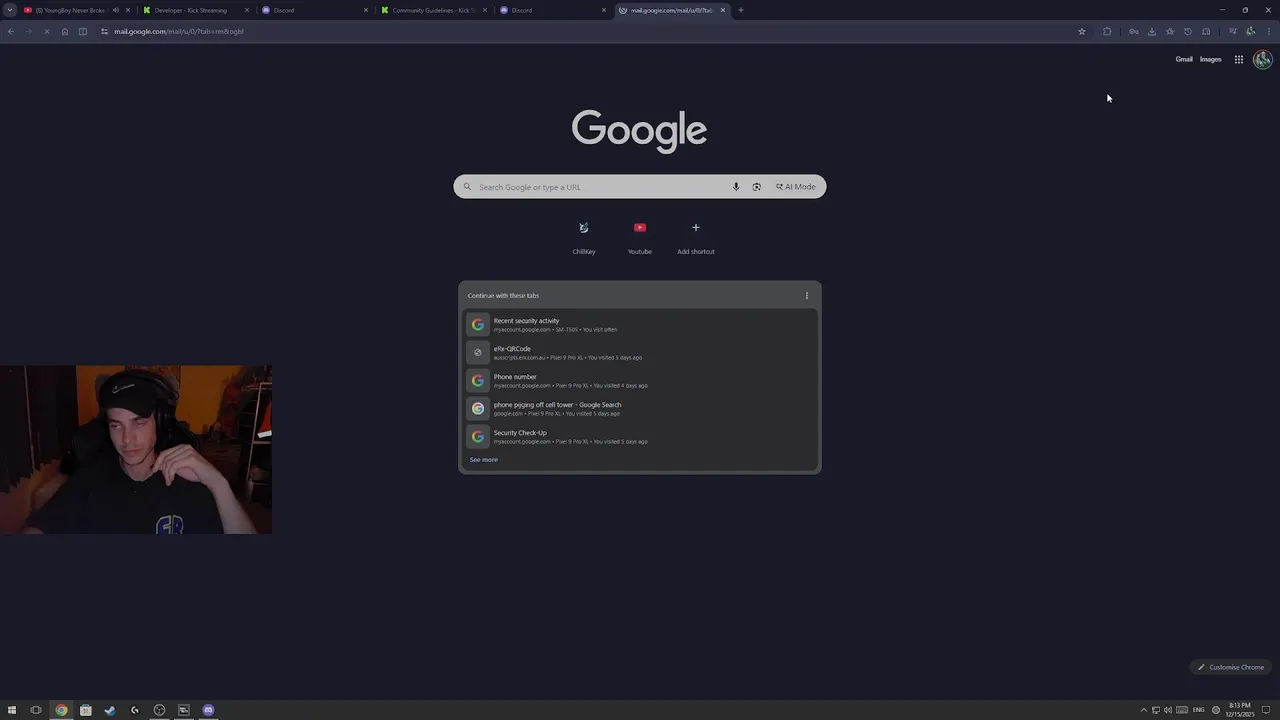Open the devices toolbar icon

[1206, 31]
